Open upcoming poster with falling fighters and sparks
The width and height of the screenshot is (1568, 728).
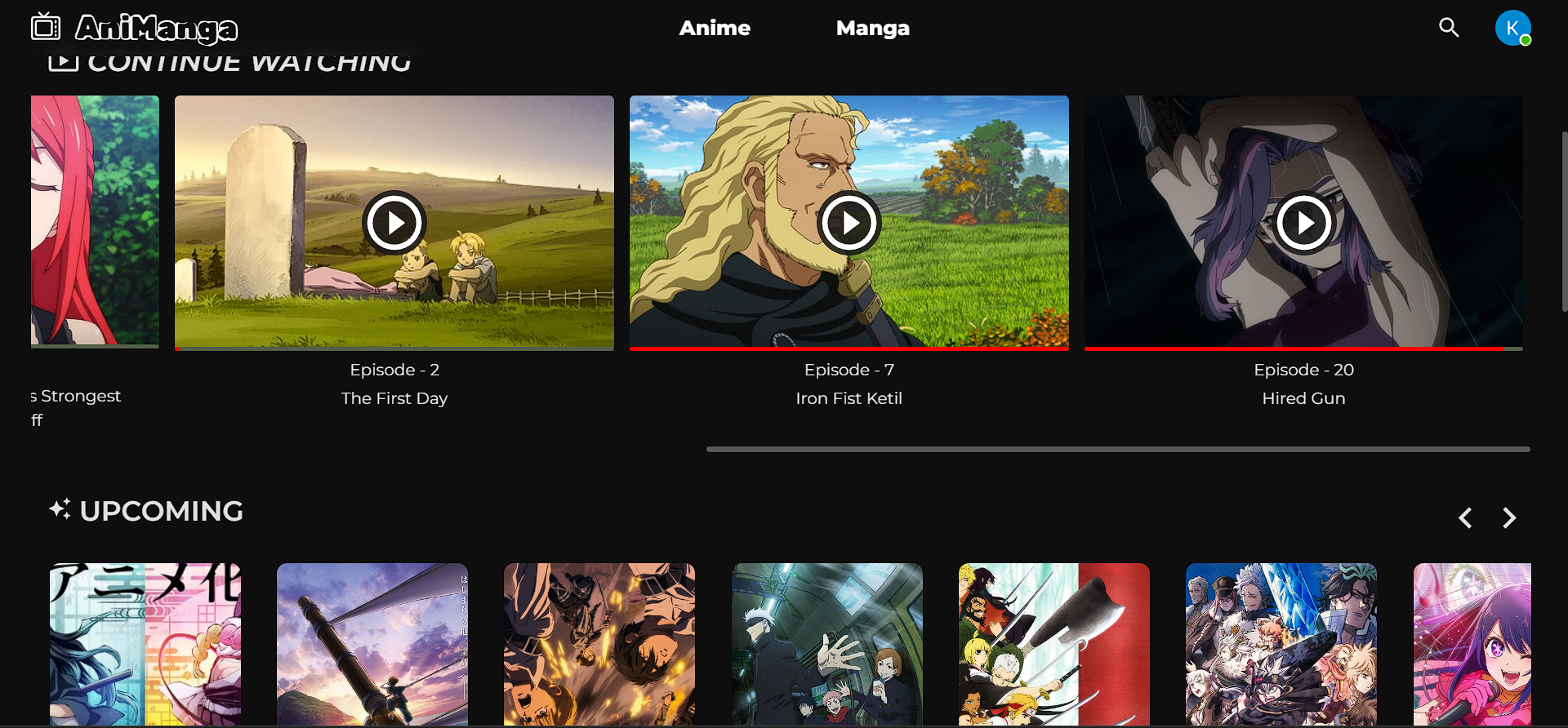tap(599, 644)
